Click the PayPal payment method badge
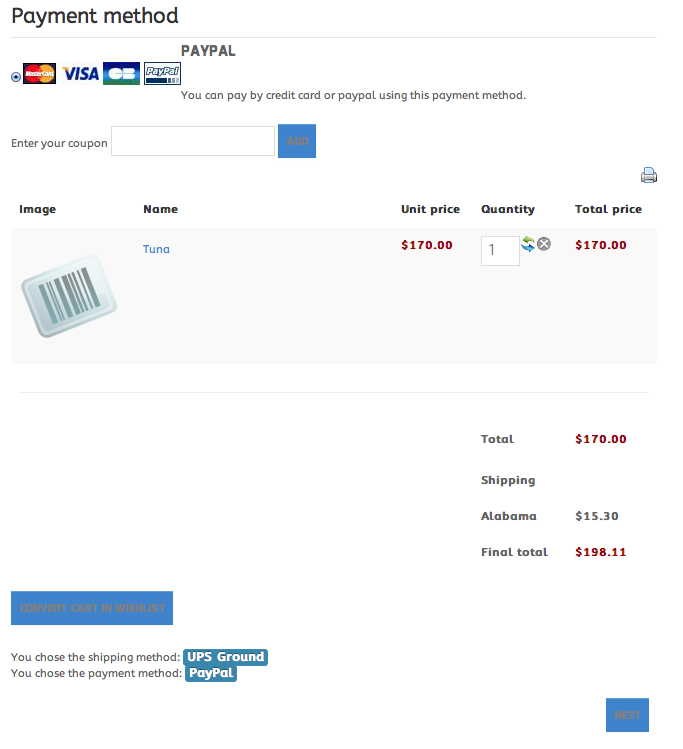Image resolution: width=683 pixels, height=749 pixels. pos(211,673)
